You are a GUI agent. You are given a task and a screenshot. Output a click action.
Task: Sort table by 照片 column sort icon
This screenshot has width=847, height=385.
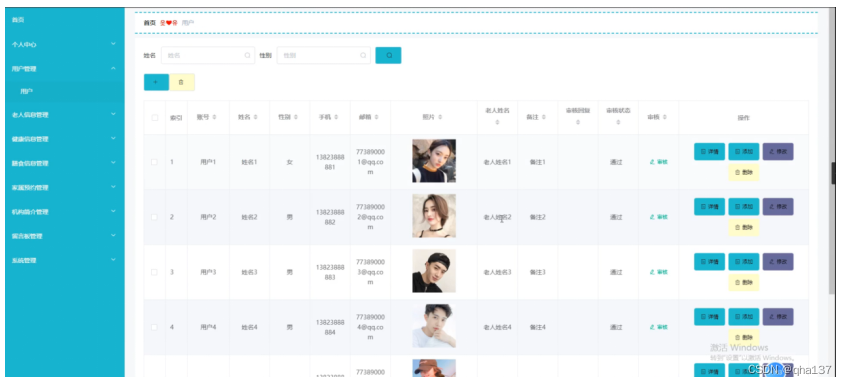440,117
